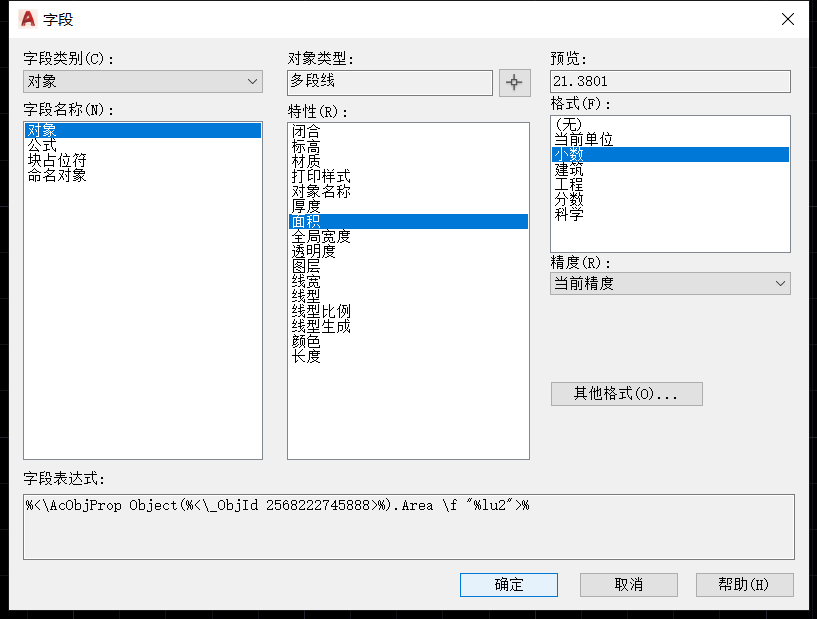The height and width of the screenshot is (619, 817).
Task: Select 对象 in field name list
Action: point(143,130)
